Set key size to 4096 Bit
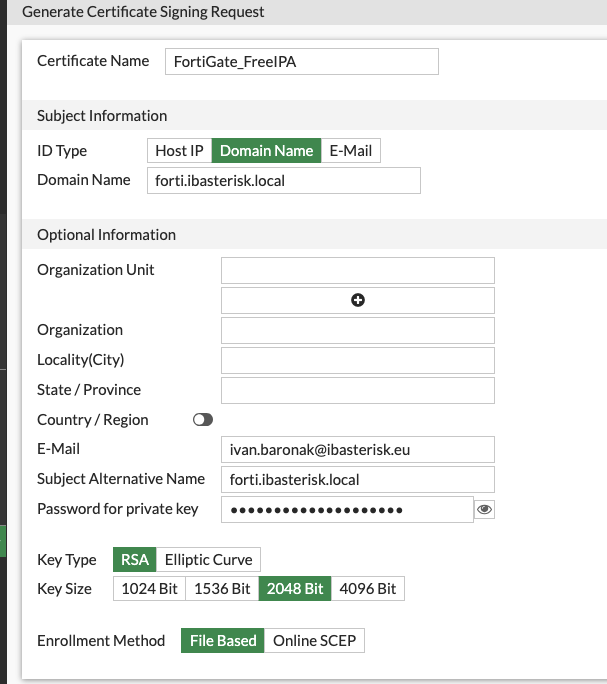The width and height of the screenshot is (607, 684). click(367, 588)
